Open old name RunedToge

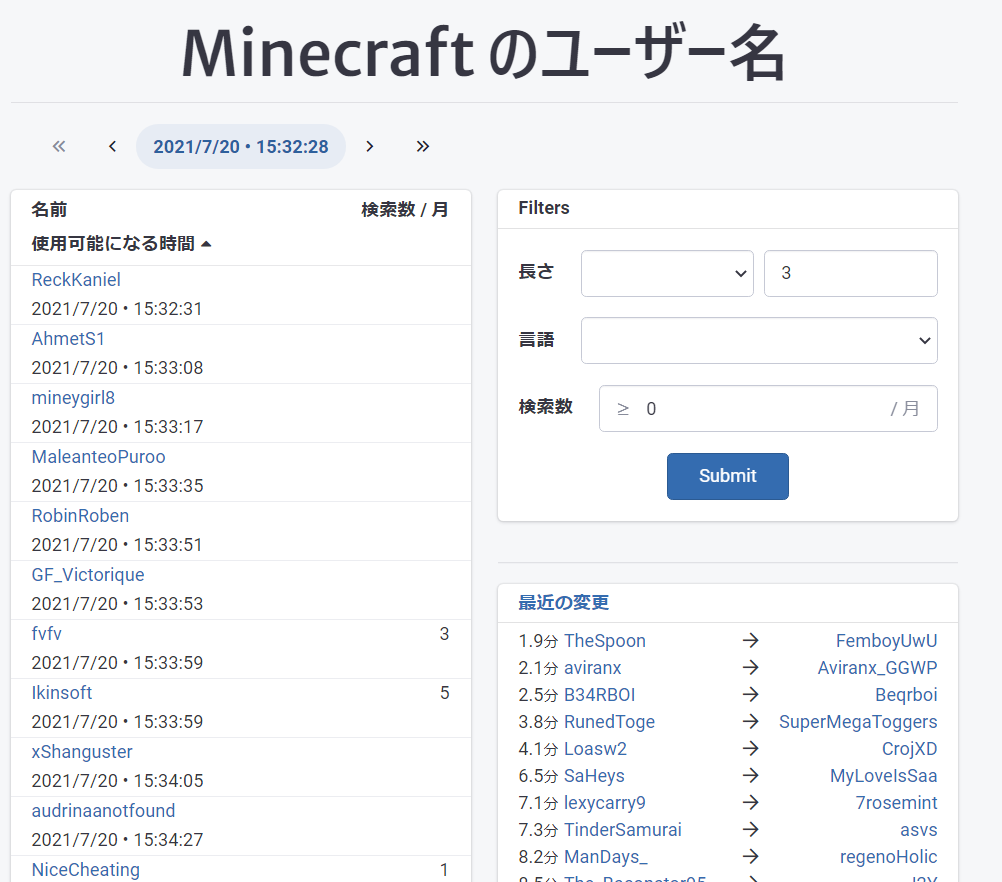click(x=609, y=722)
